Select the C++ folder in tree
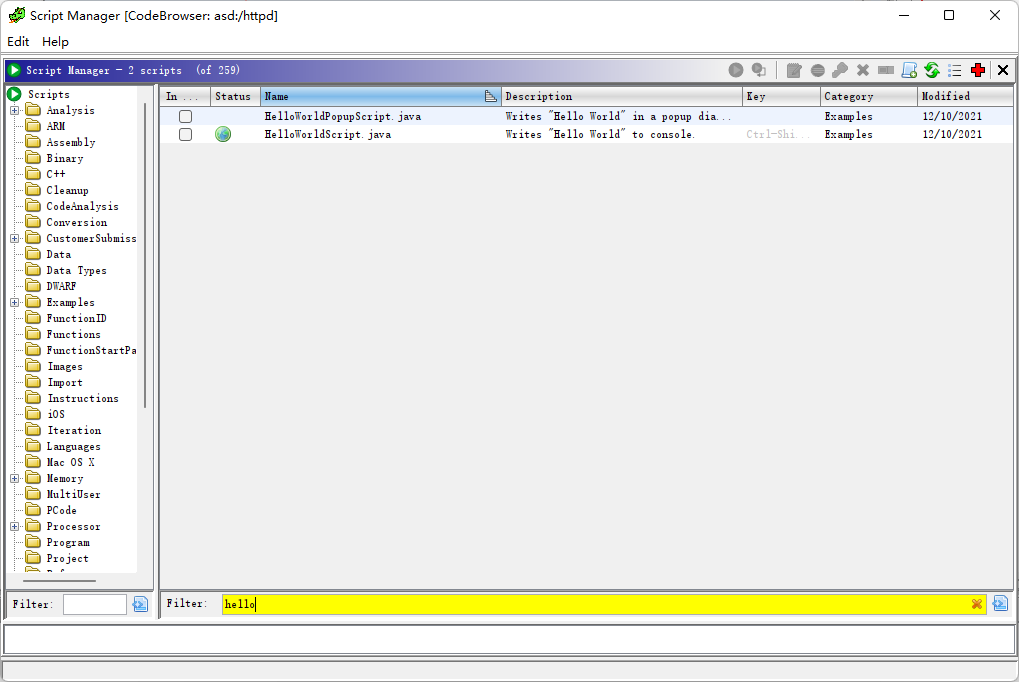 [x=56, y=174]
